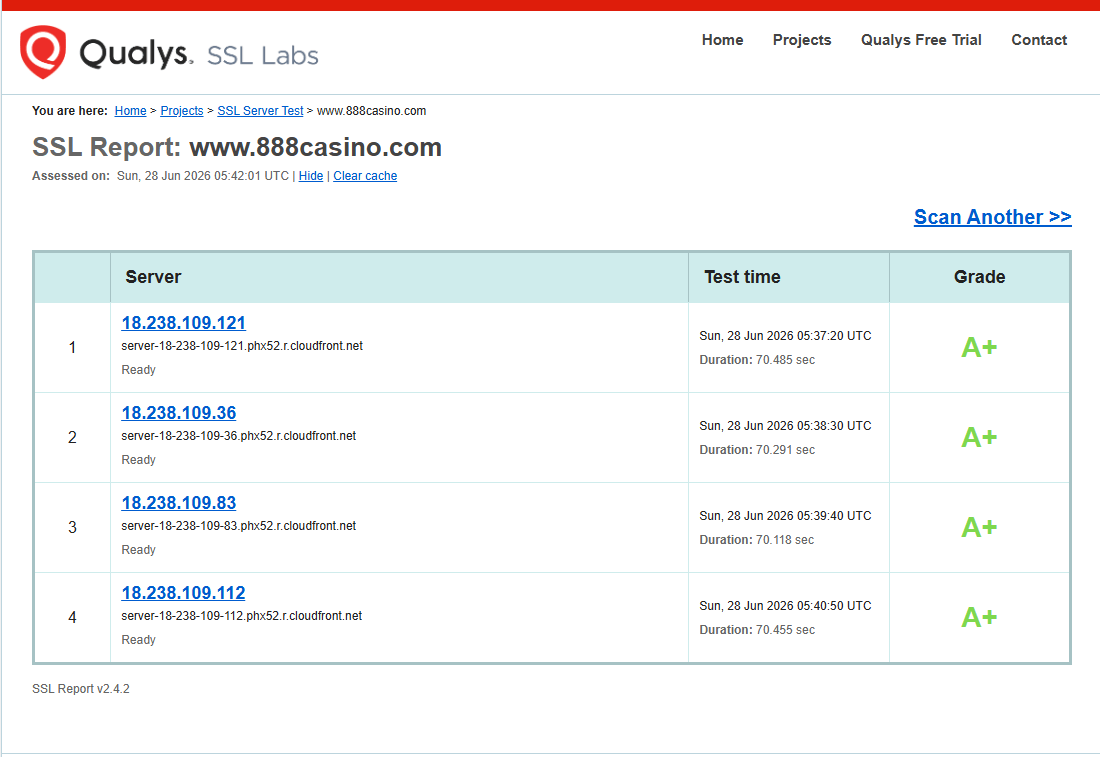Click test time Sun, 28 Jun 2026 05:37:20 UTC

tap(785, 336)
